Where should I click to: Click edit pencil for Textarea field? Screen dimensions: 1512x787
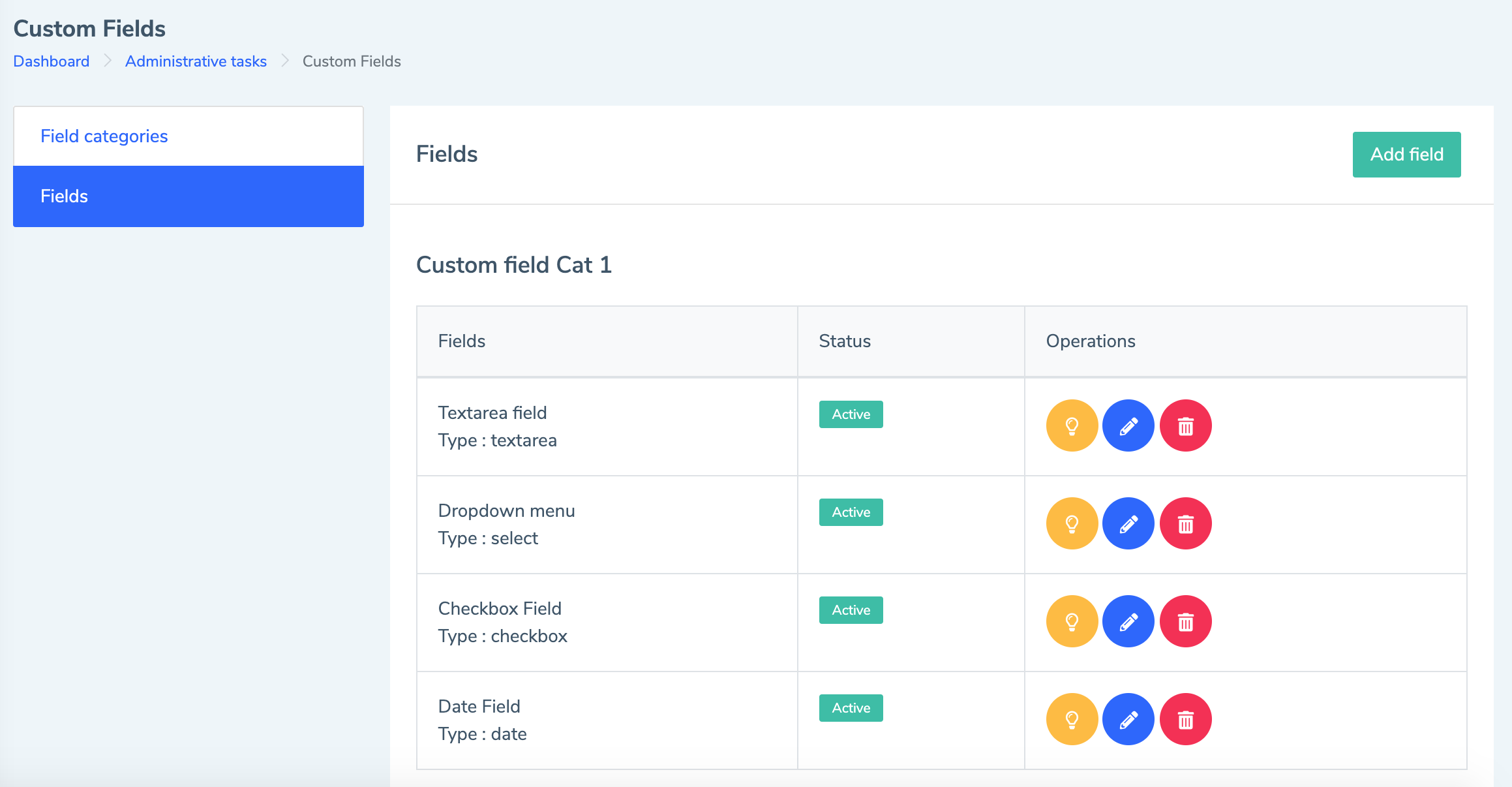pyautogui.click(x=1128, y=426)
